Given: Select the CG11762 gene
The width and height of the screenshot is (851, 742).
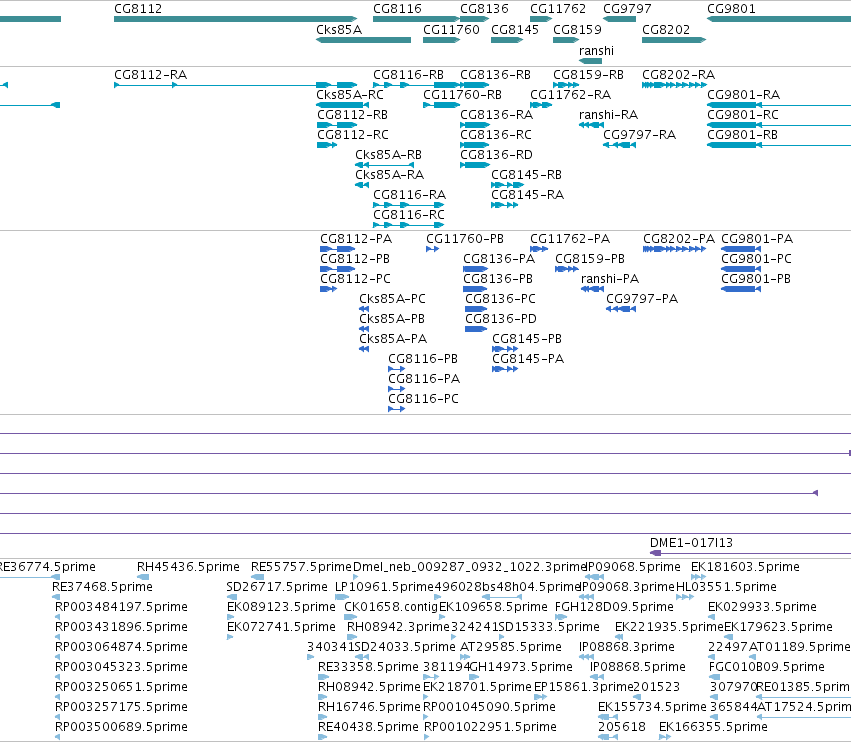Looking at the screenshot, I should click(x=541, y=19).
